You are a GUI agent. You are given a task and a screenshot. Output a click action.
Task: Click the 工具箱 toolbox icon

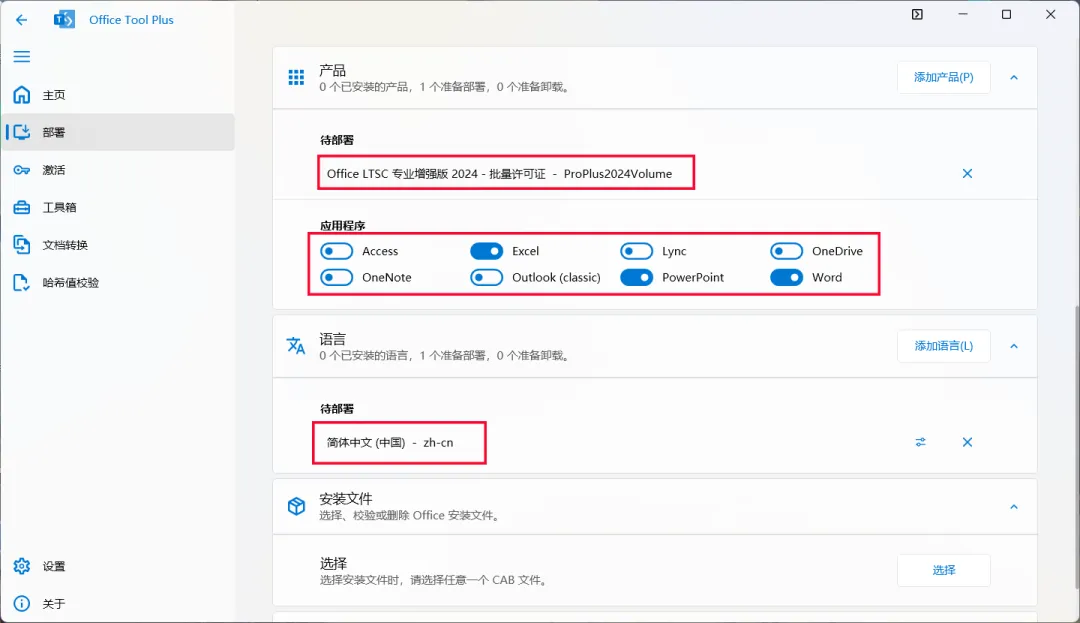22,207
